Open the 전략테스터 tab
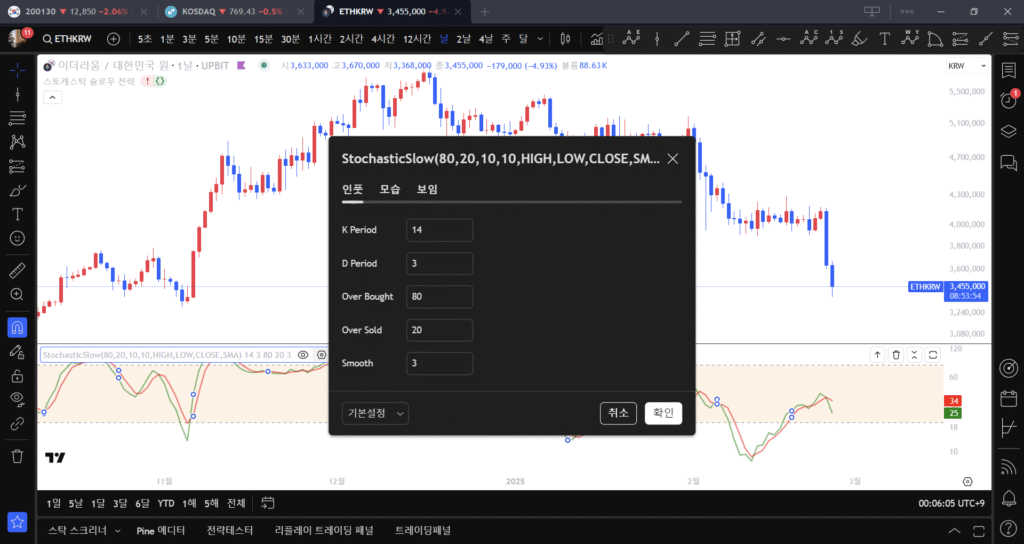 pyautogui.click(x=230, y=530)
